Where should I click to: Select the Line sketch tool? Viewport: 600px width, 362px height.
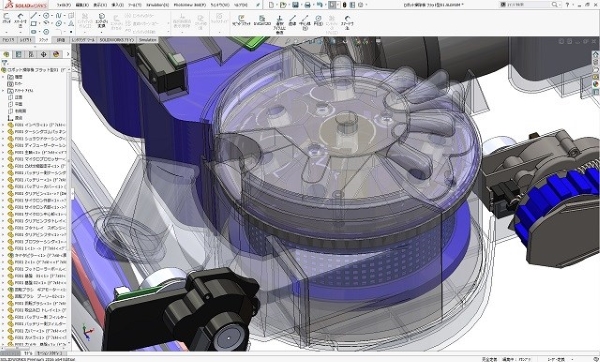pyautogui.click(x=34, y=16)
